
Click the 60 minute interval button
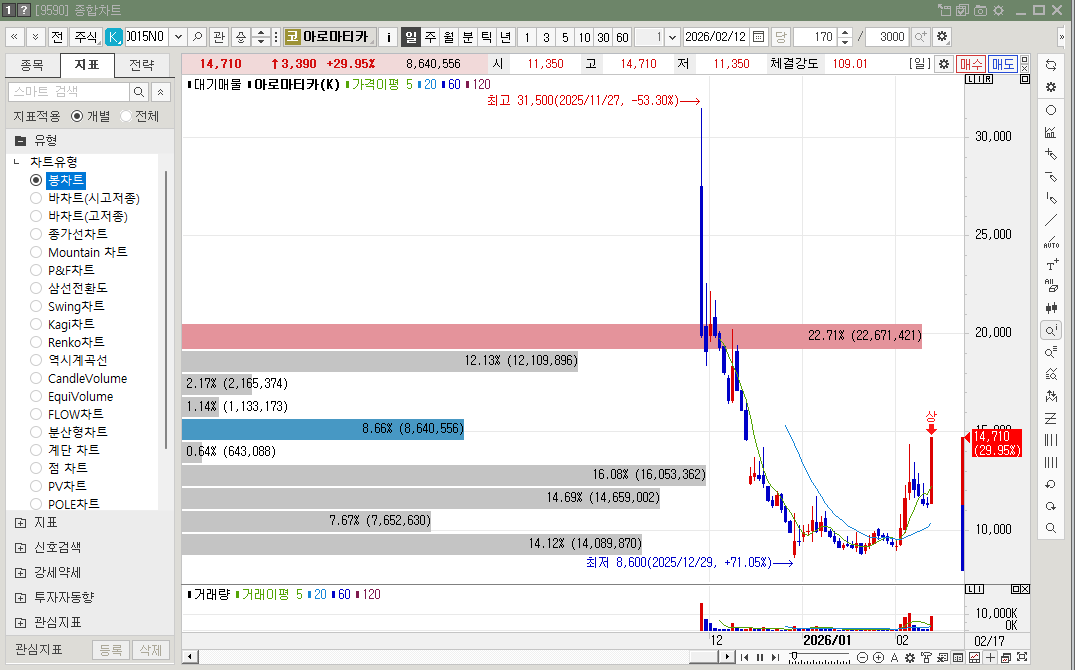click(622, 37)
